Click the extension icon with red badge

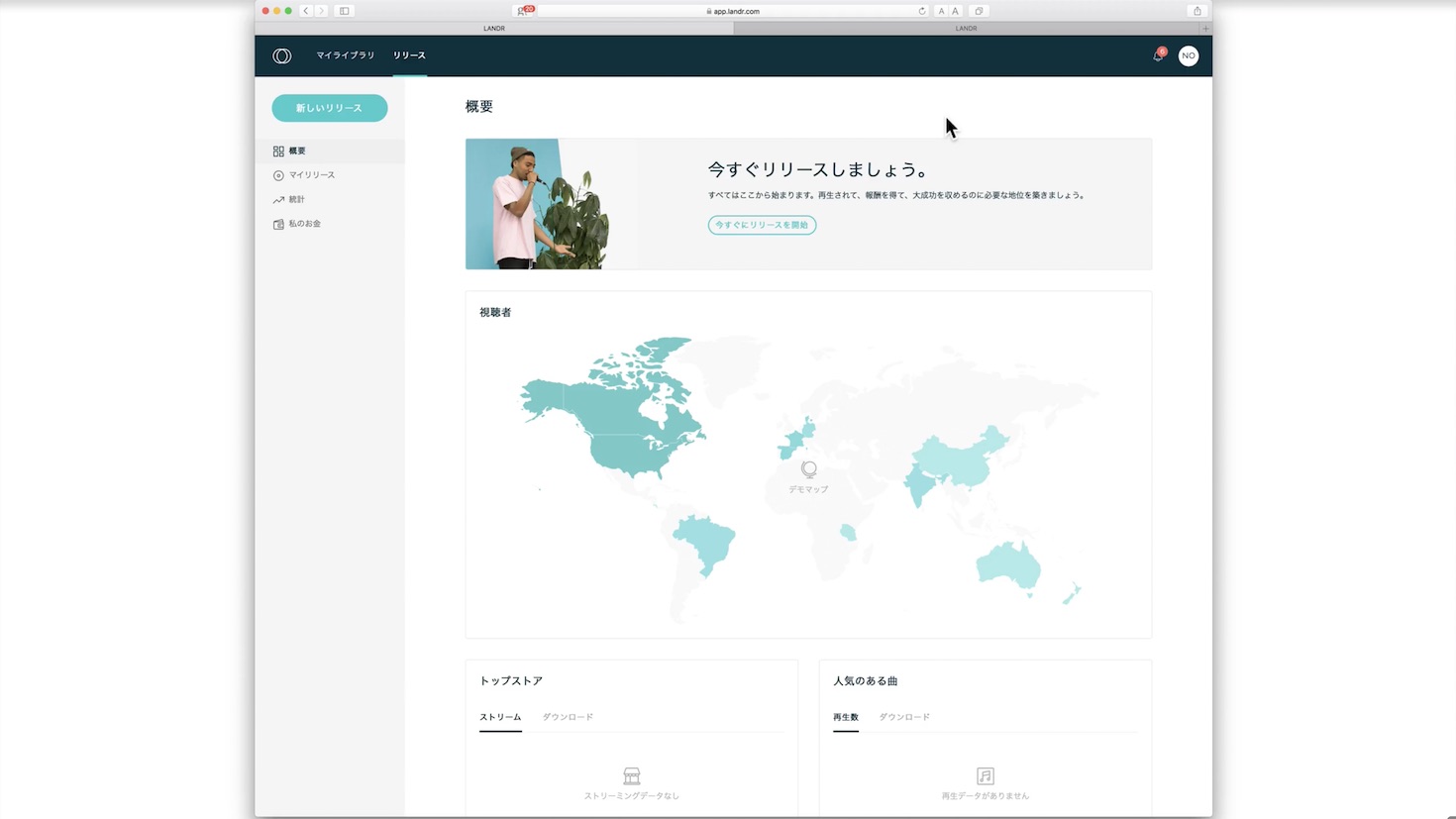point(524,11)
